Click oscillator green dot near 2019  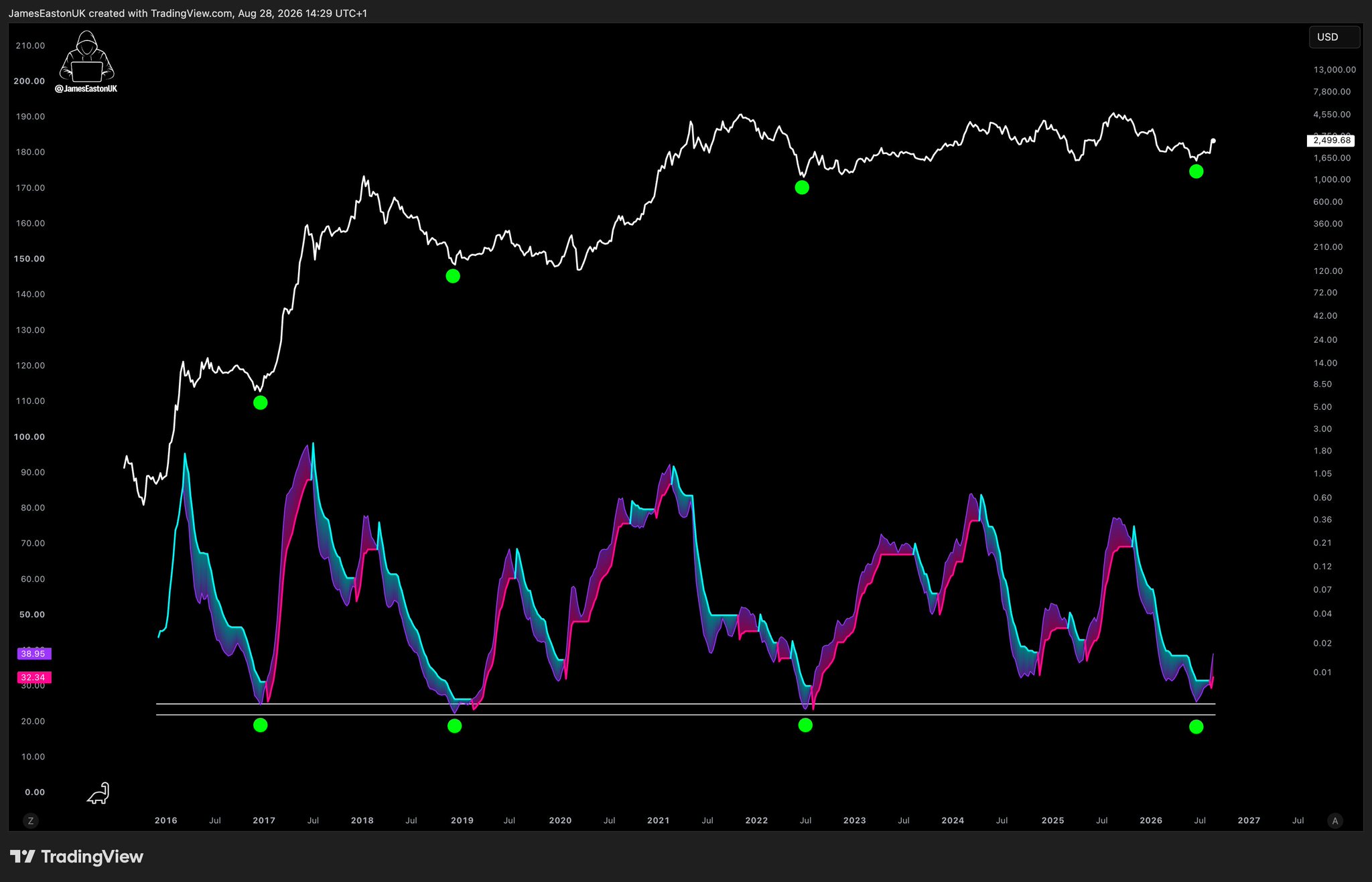click(x=454, y=726)
